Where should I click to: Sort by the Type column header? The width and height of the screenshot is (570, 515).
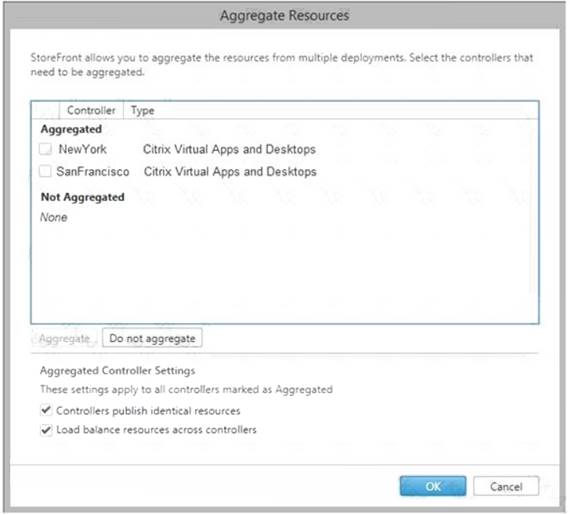142,110
